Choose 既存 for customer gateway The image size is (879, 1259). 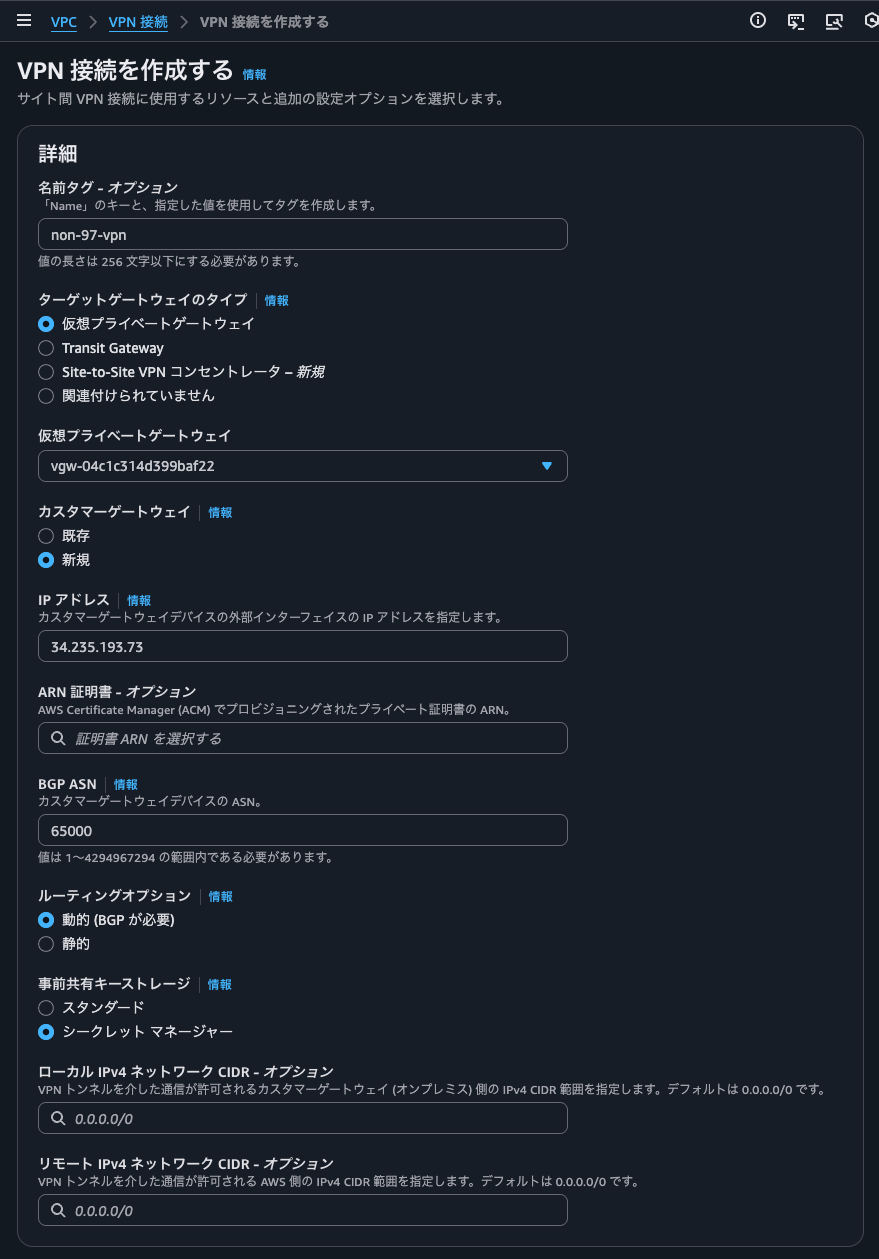(x=45, y=536)
